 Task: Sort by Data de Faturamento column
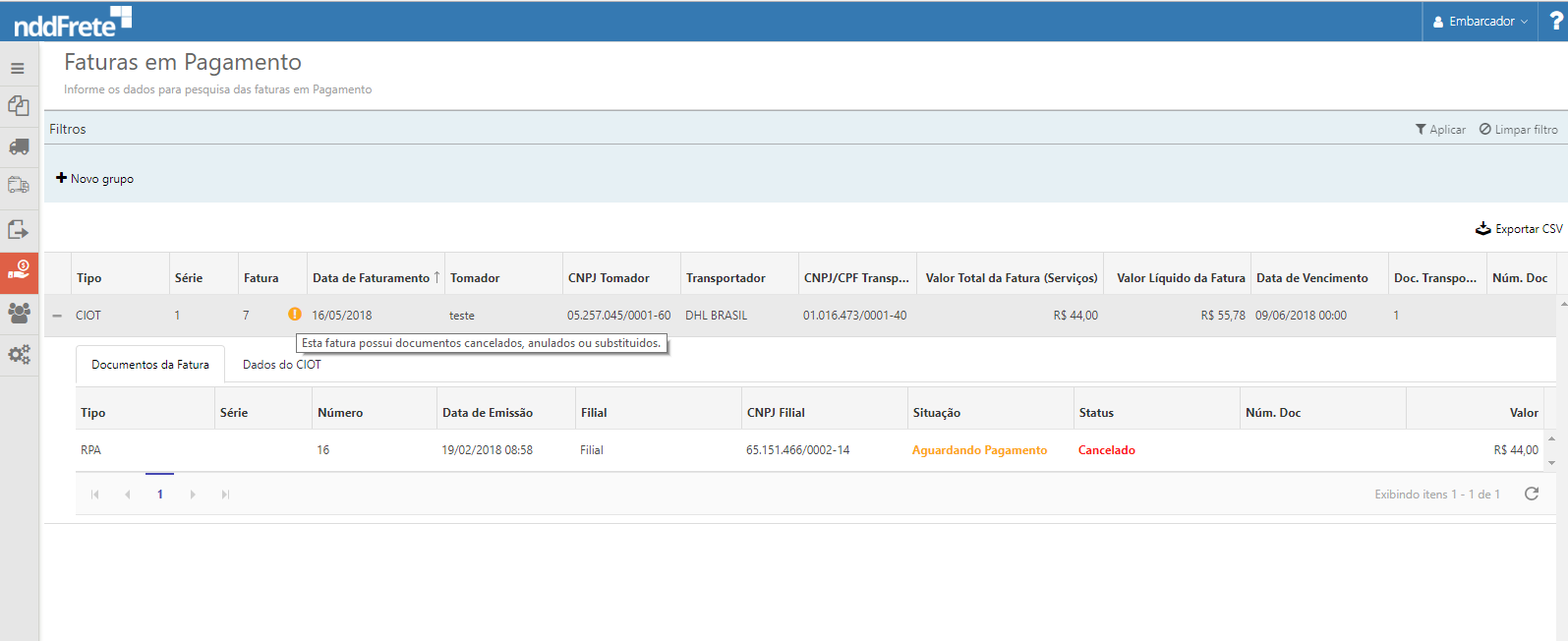372,278
